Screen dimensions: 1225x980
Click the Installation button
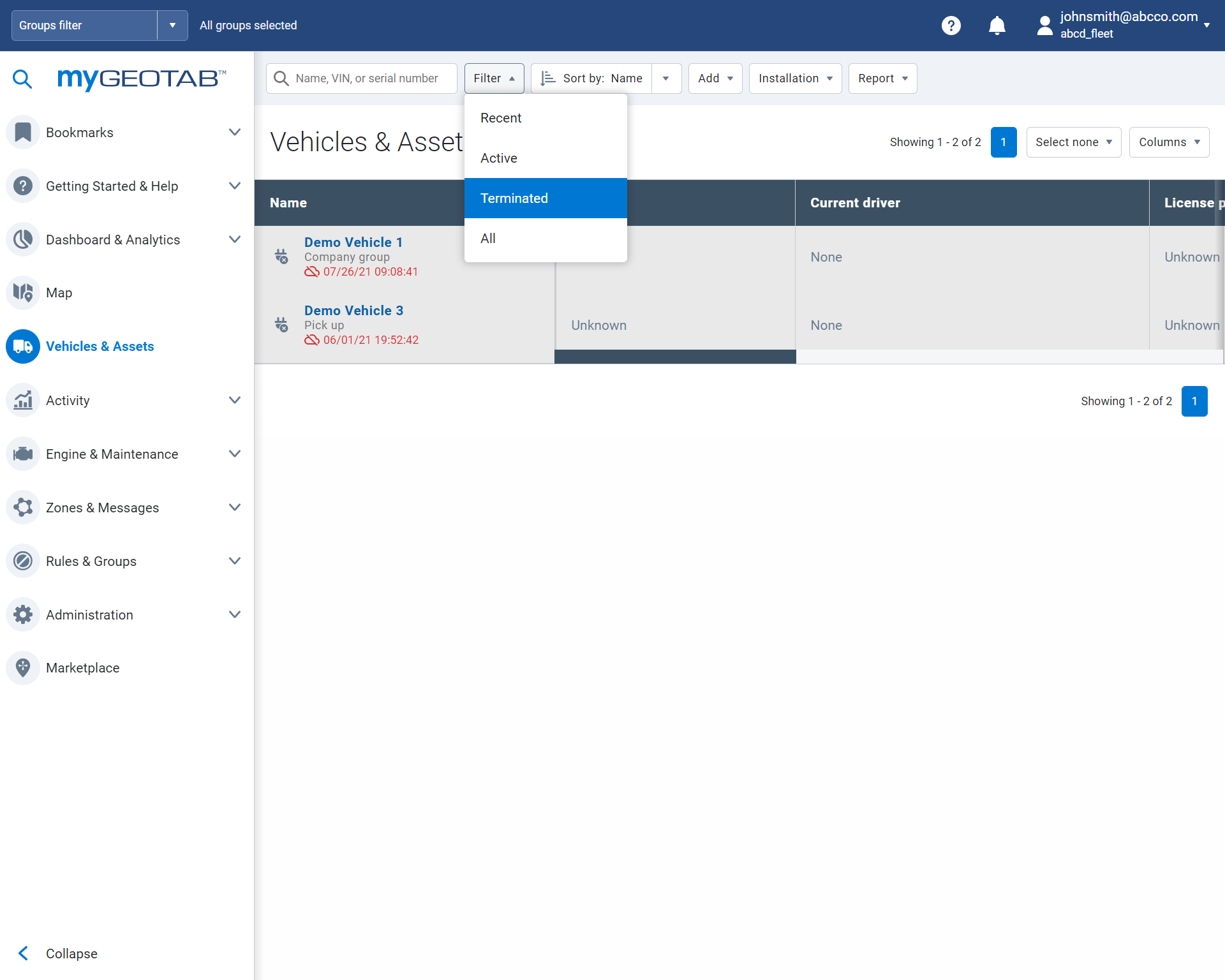tap(795, 78)
